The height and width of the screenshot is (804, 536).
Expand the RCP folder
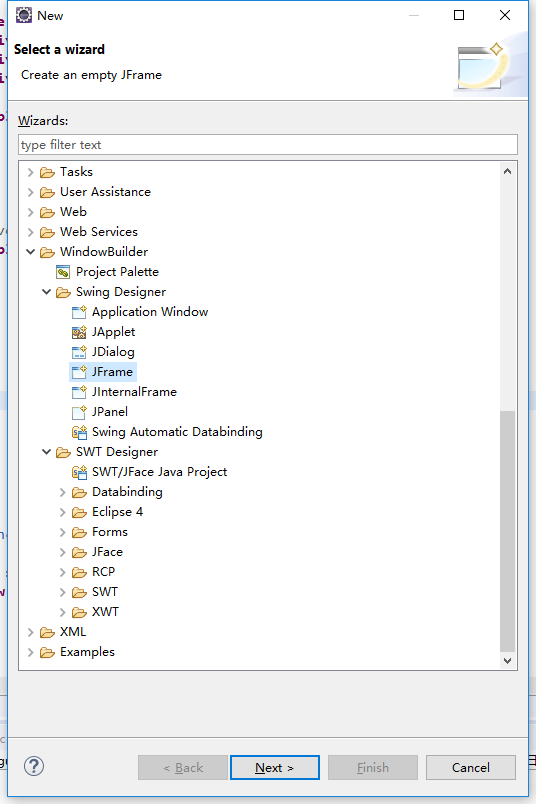tap(62, 572)
